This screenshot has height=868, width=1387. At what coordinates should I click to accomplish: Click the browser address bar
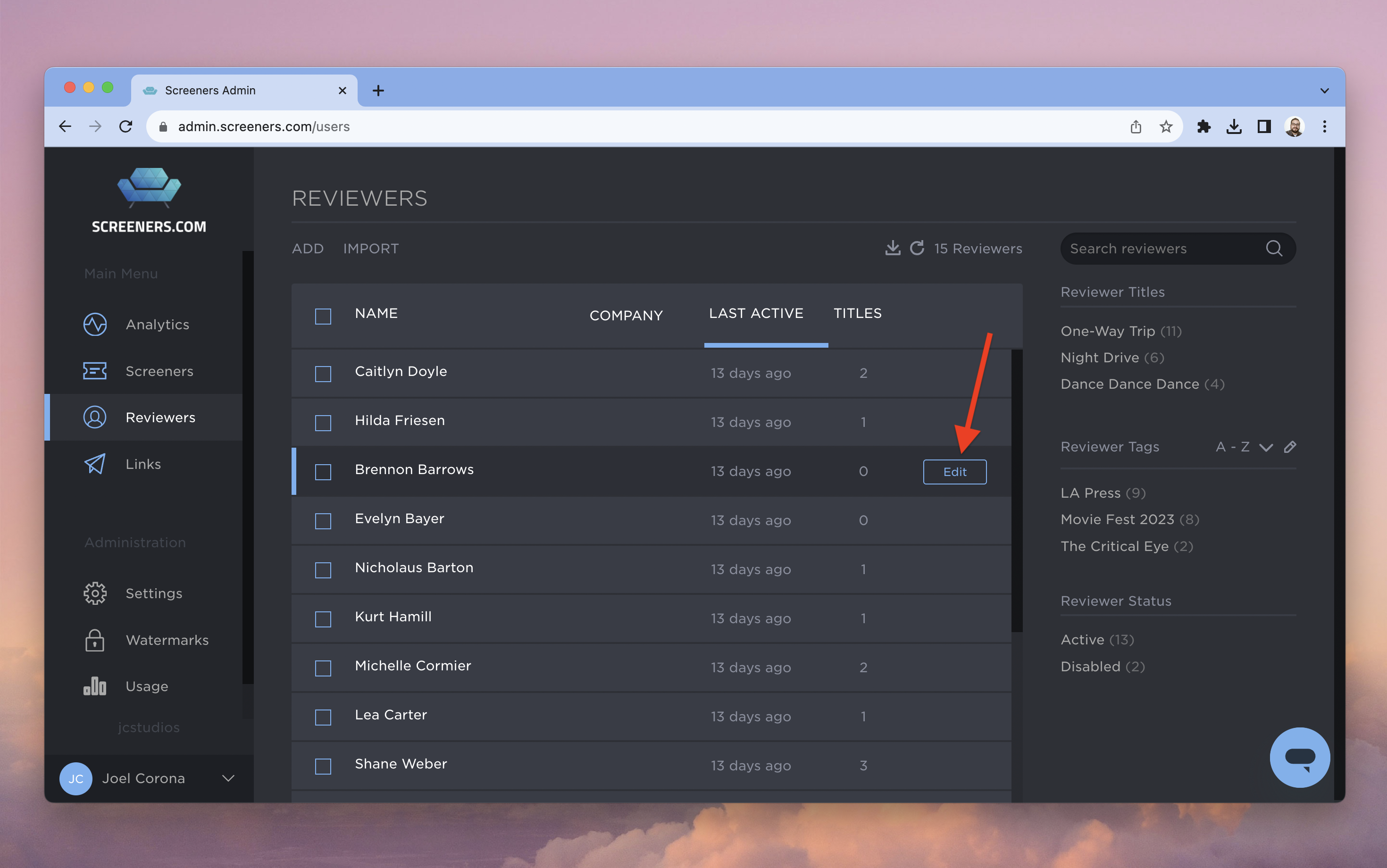point(664,126)
